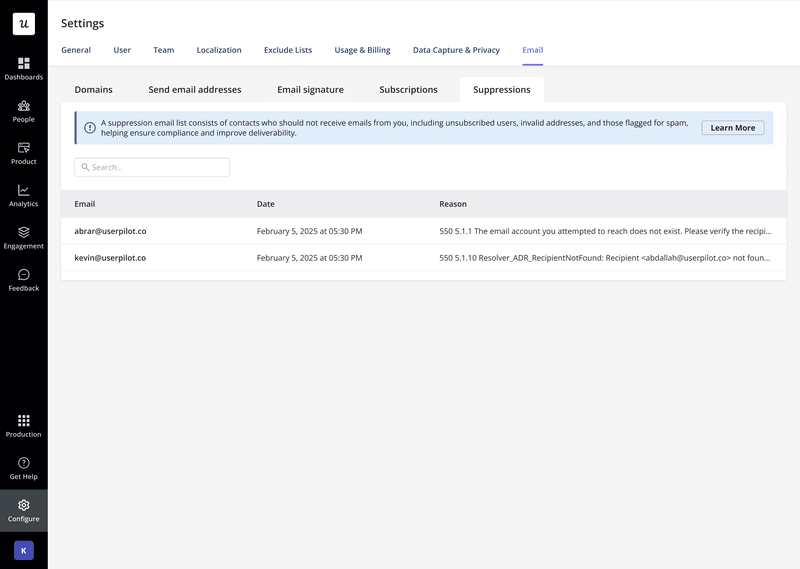
Task: Click the search magnifier icon
Action: [x=85, y=167]
